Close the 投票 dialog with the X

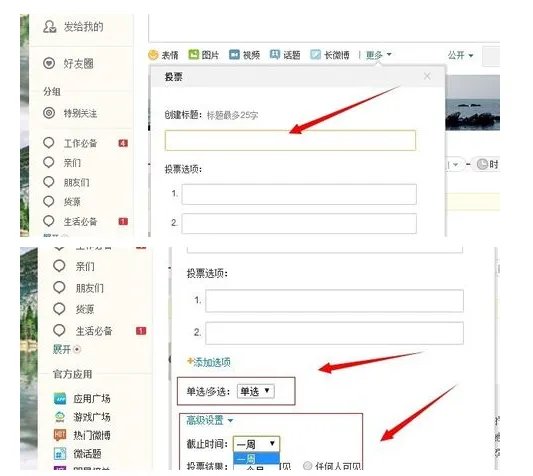tap(427, 76)
